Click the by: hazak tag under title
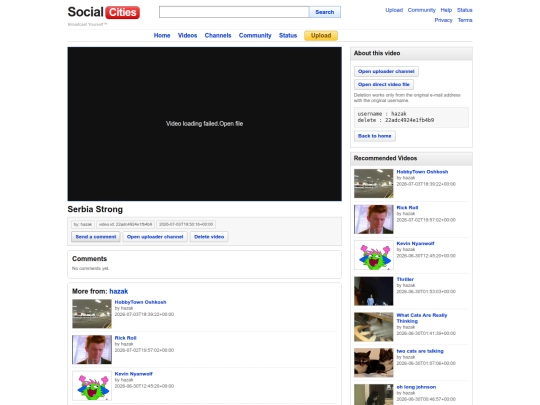Image resolution: width=540 pixels, height=405 pixels. point(83,224)
